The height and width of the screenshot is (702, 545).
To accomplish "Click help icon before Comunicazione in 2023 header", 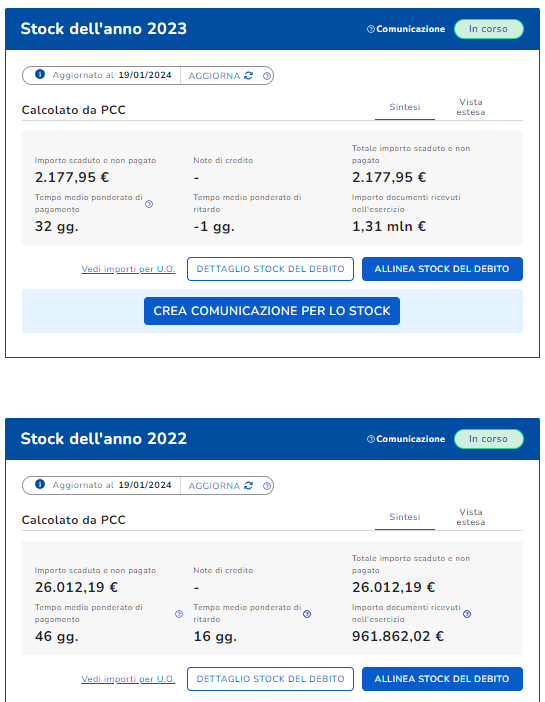I will click(x=371, y=29).
